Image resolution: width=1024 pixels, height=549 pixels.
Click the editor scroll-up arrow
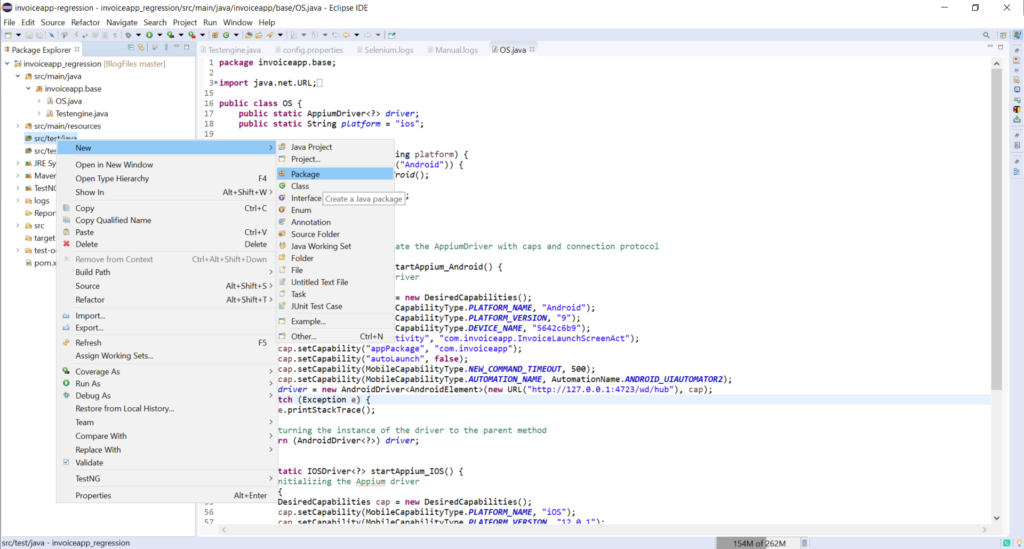(x=997, y=63)
